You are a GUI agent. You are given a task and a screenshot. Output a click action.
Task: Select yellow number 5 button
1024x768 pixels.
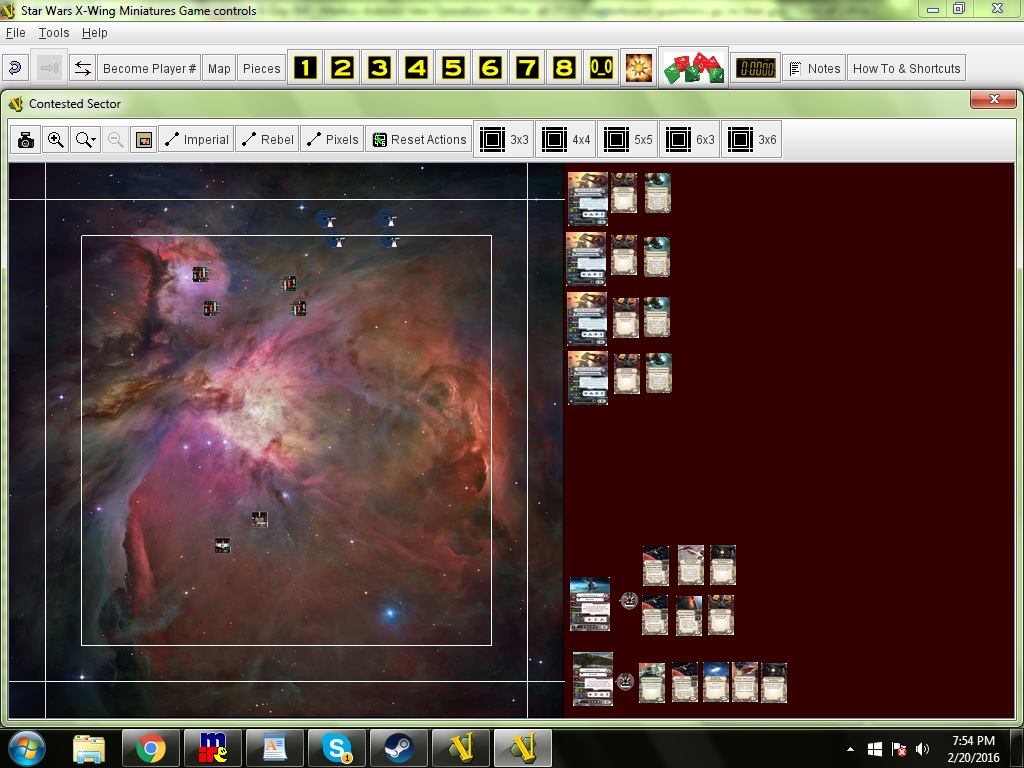(x=453, y=69)
